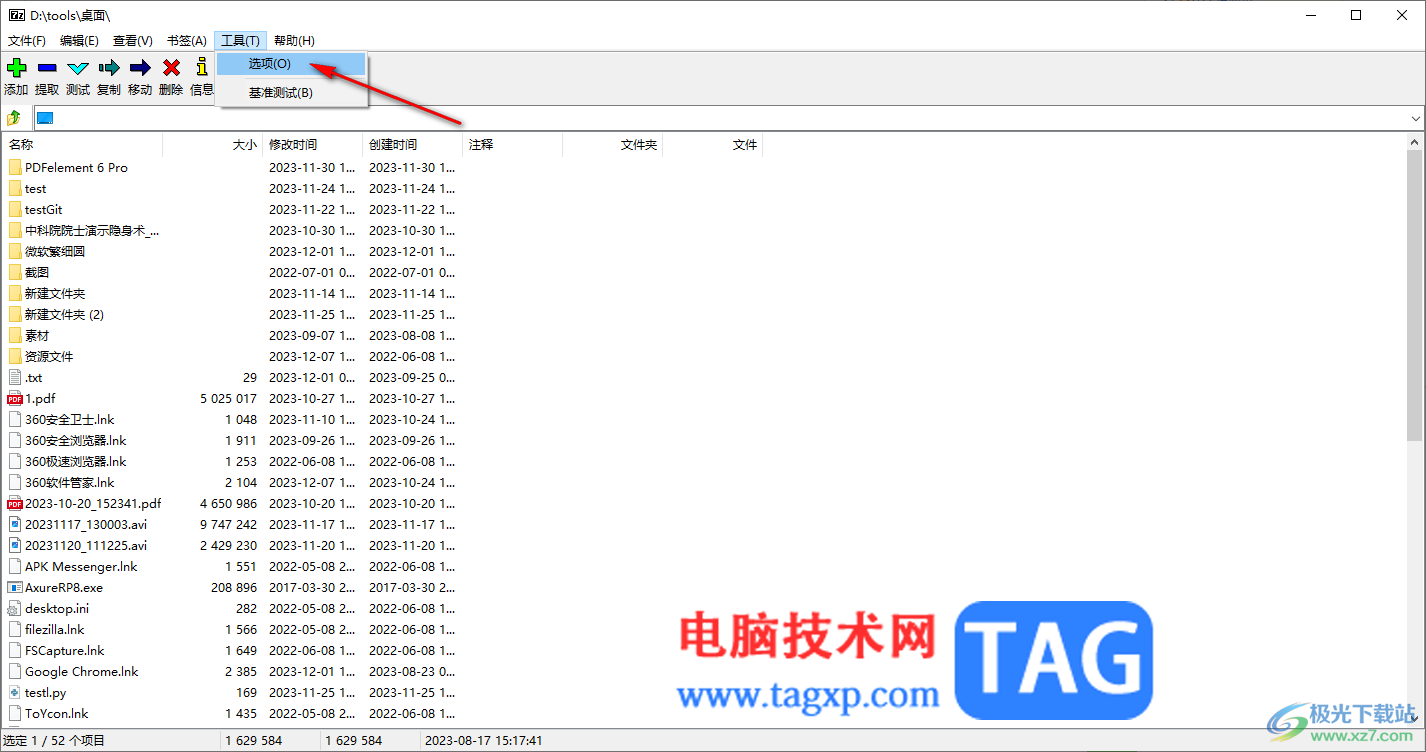The width and height of the screenshot is (1426, 752).
Task: Click the 9 747 242 size cell
Action: tap(228, 524)
